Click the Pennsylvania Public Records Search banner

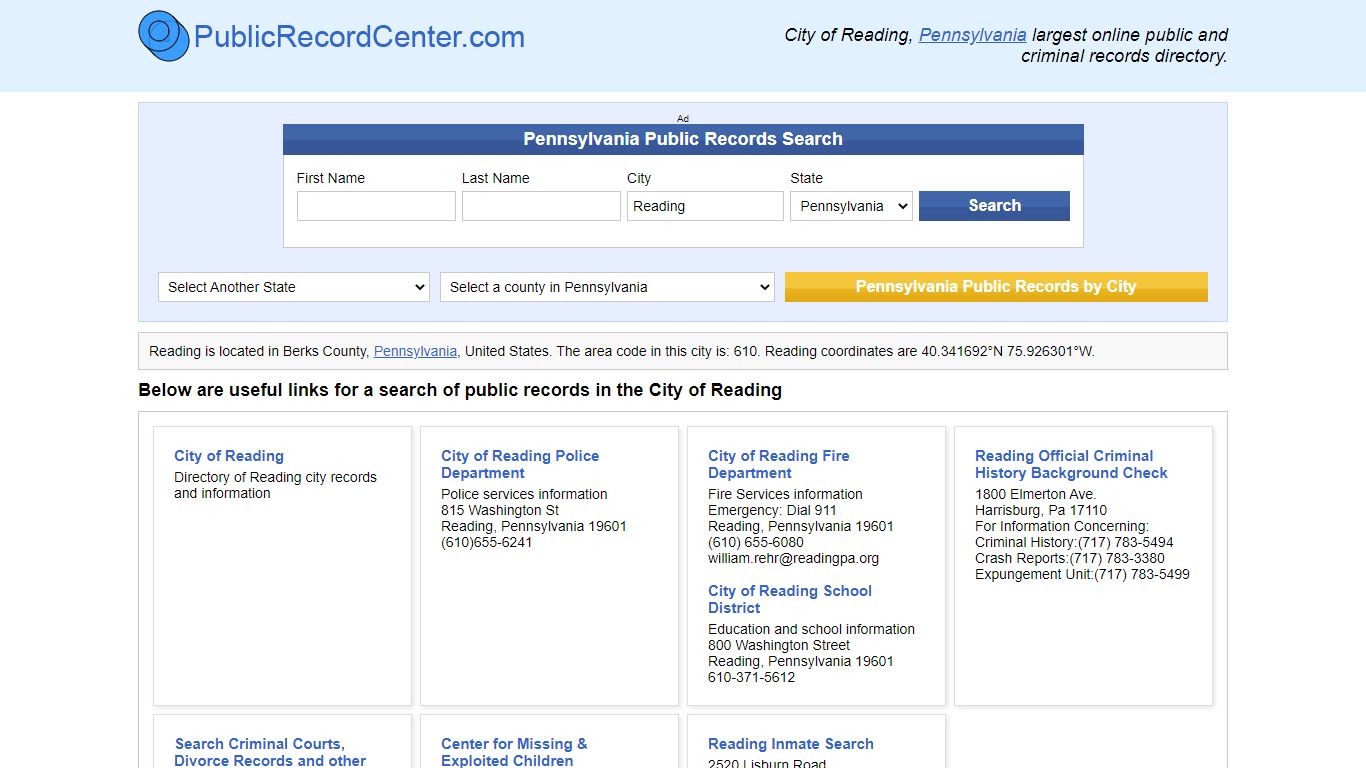pos(683,139)
